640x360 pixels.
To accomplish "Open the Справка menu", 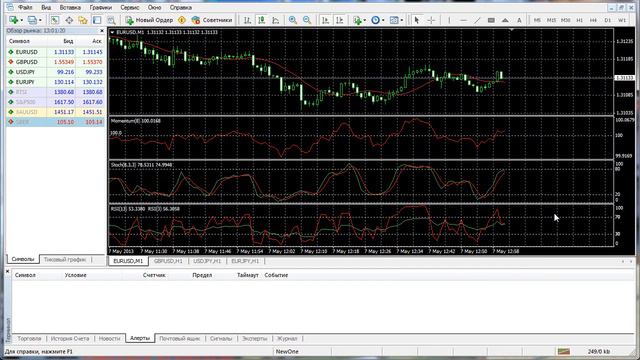I will point(181,7).
